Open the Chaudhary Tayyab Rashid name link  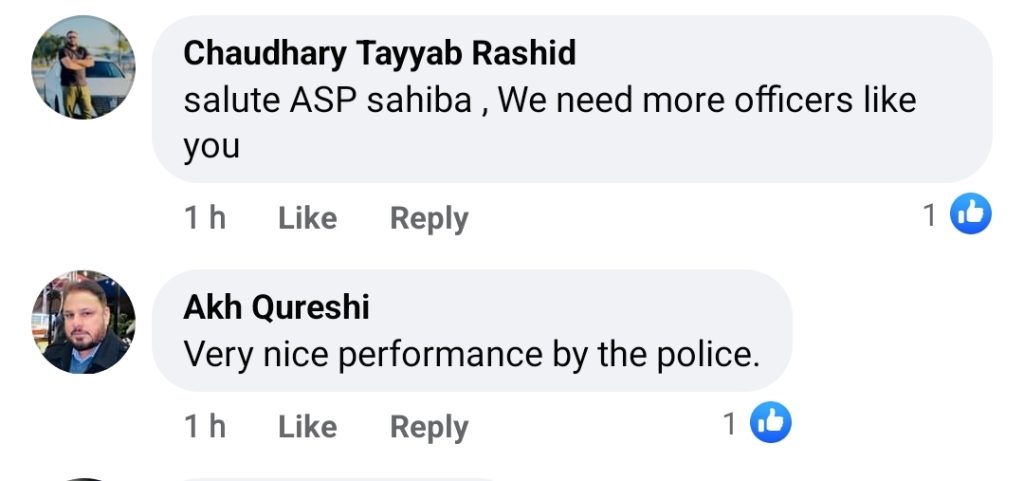pyautogui.click(x=379, y=53)
